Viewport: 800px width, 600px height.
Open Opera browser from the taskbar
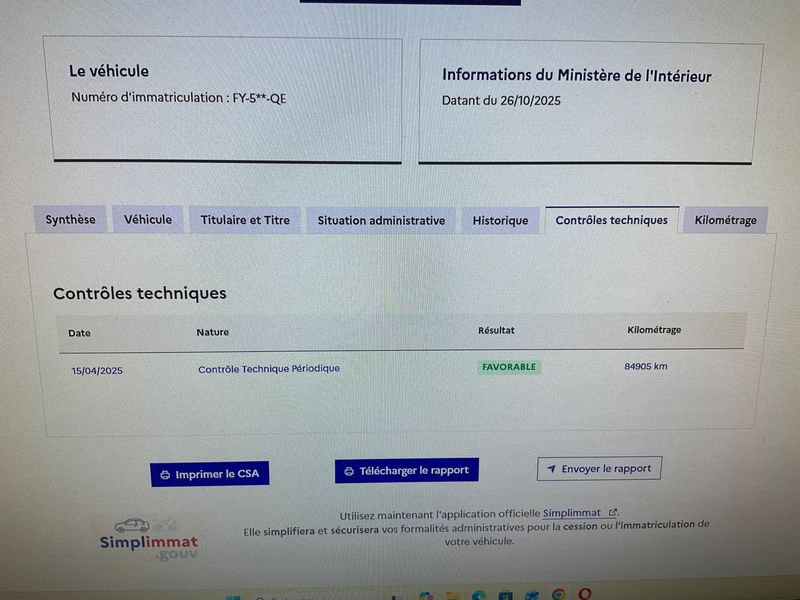[x=585, y=595]
